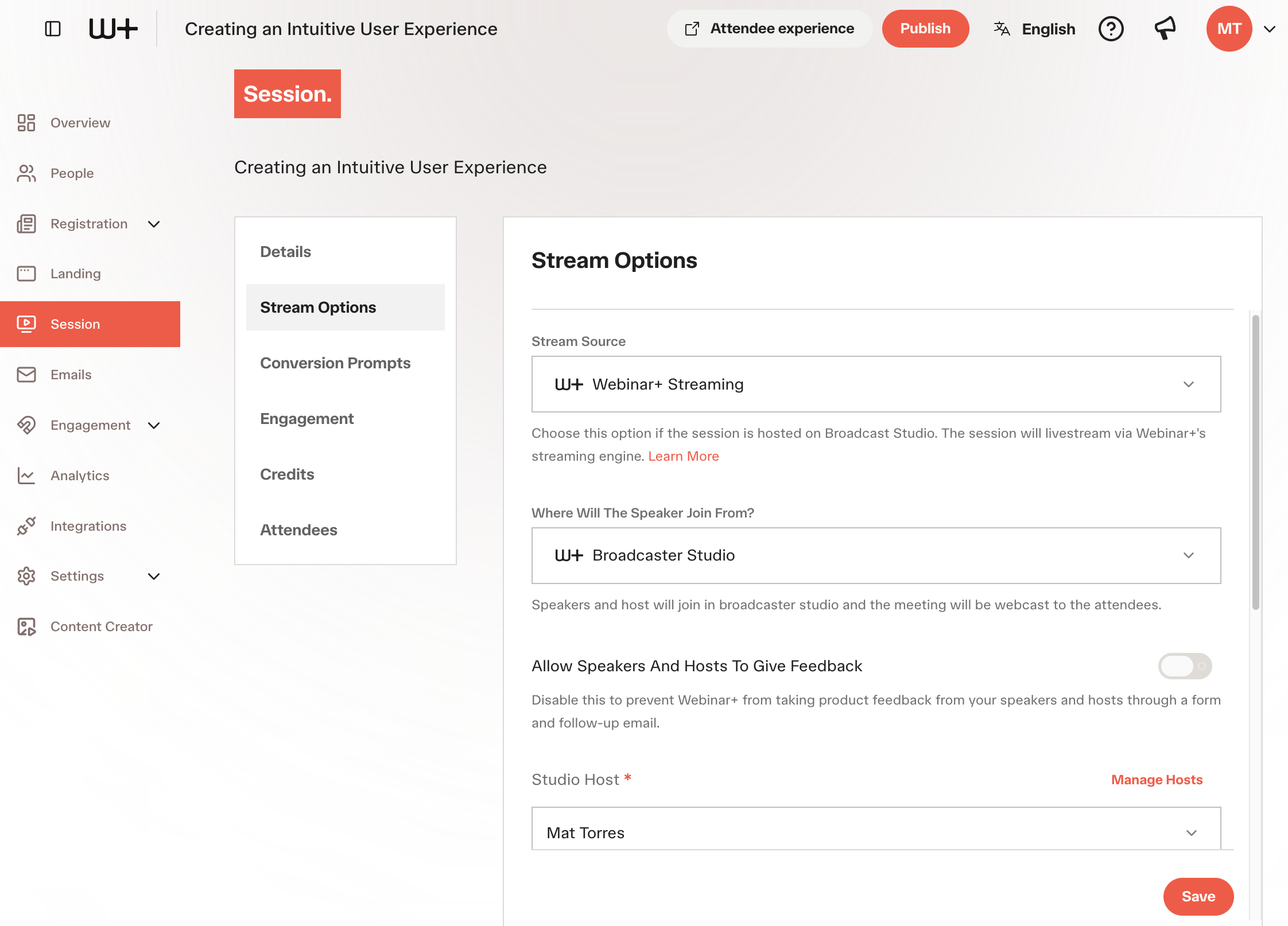Click the Analytics chart icon
The width and height of the screenshot is (1288, 926).
pos(26,476)
